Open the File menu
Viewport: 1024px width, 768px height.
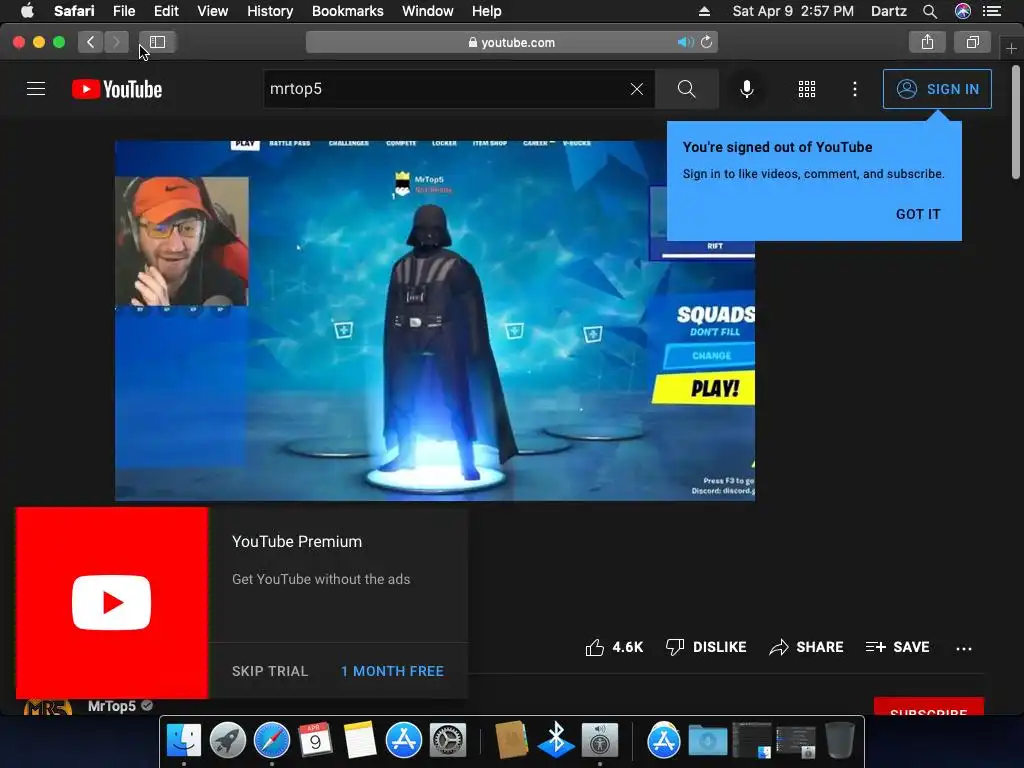tap(123, 11)
